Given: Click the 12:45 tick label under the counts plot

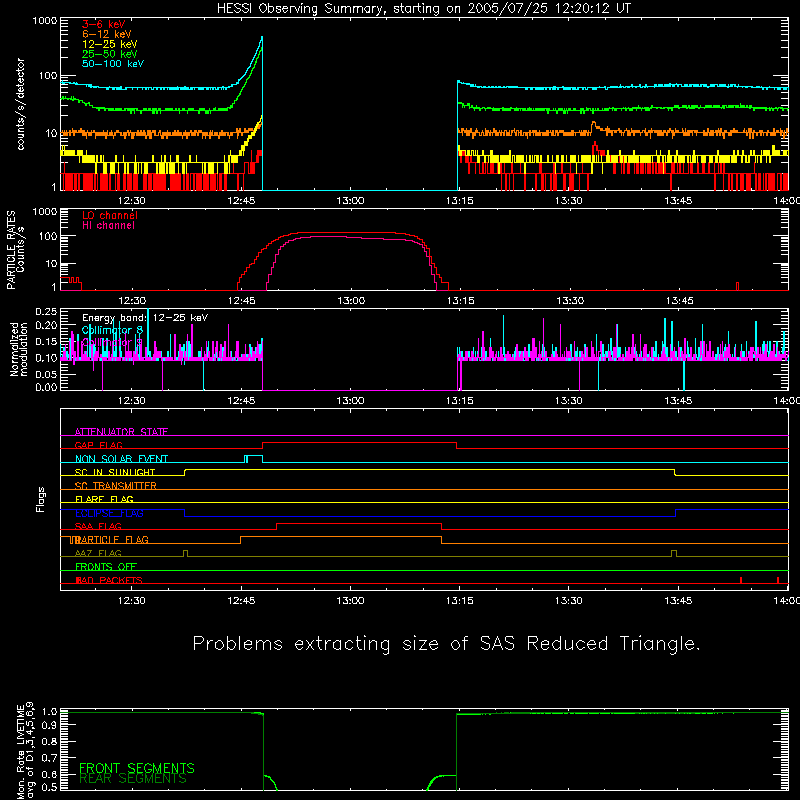Looking at the screenshot, I should coord(241,201).
